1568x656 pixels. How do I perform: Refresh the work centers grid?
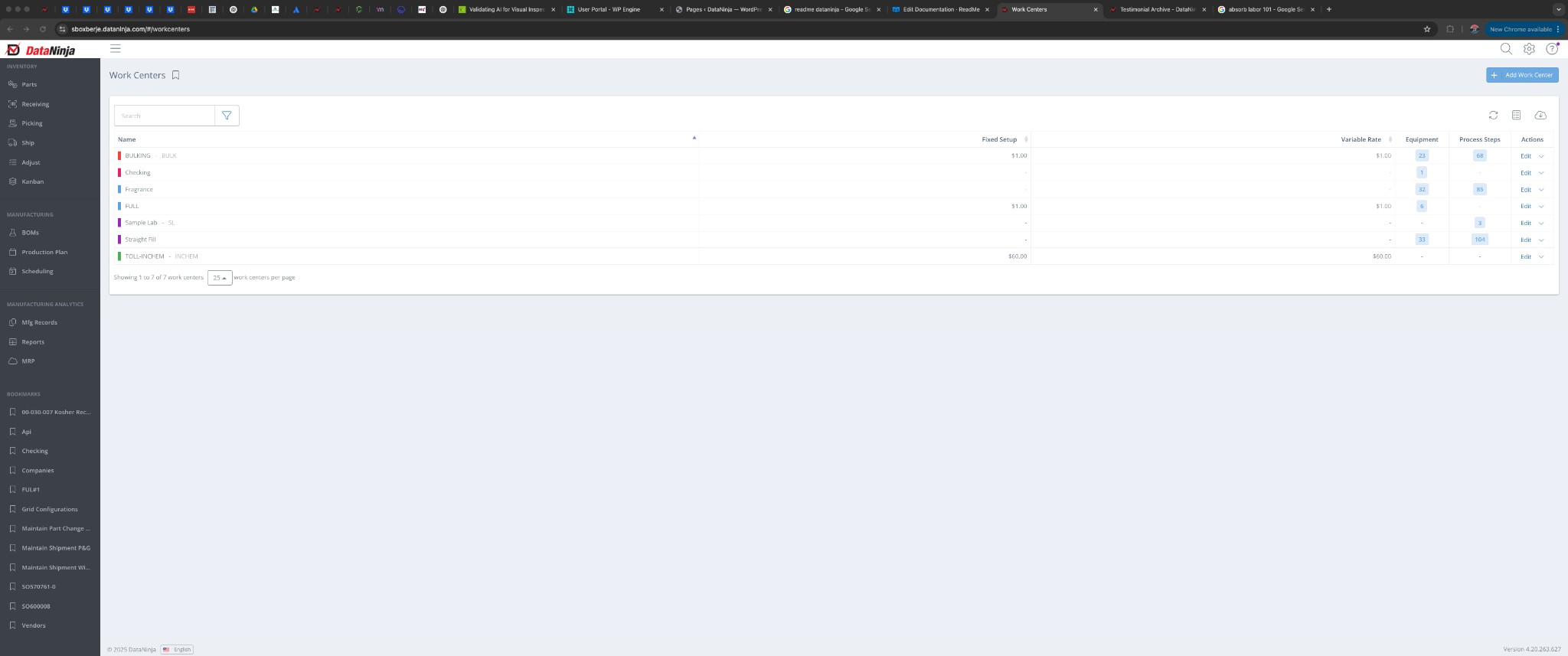pyautogui.click(x=1493, y=115)
